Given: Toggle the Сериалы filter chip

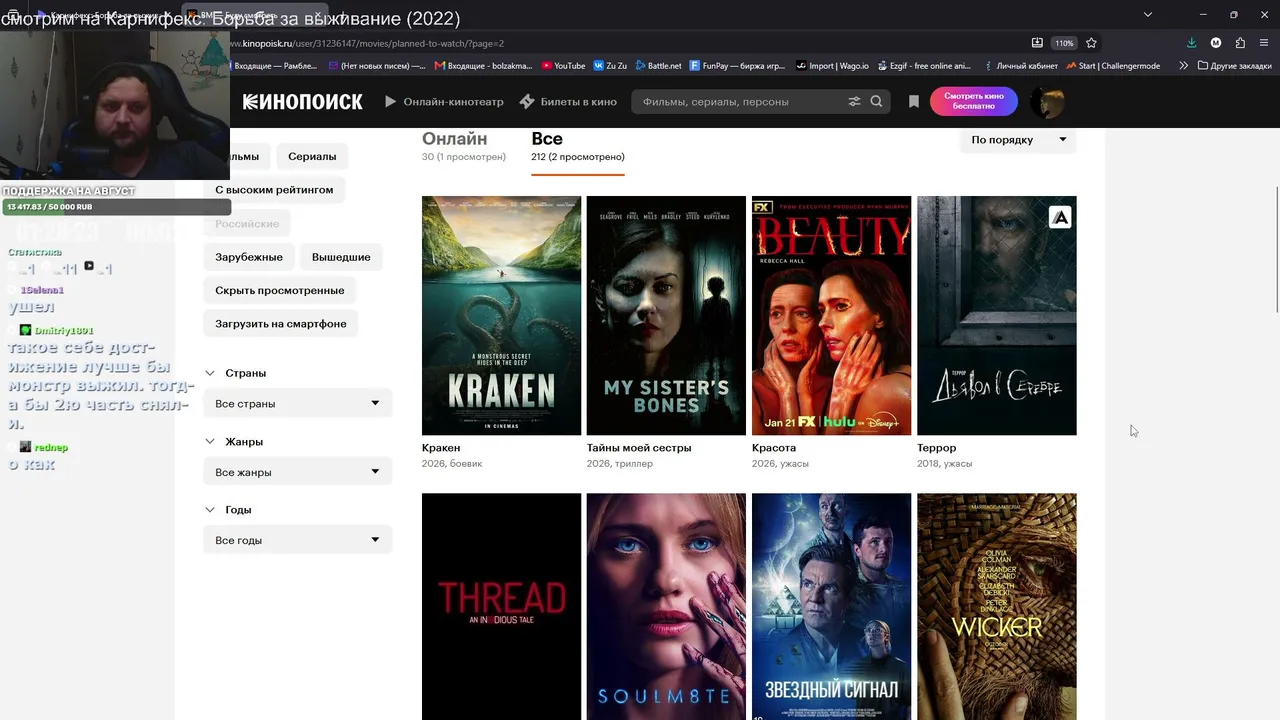Looking at the screenshot, I should coord(312,156).
